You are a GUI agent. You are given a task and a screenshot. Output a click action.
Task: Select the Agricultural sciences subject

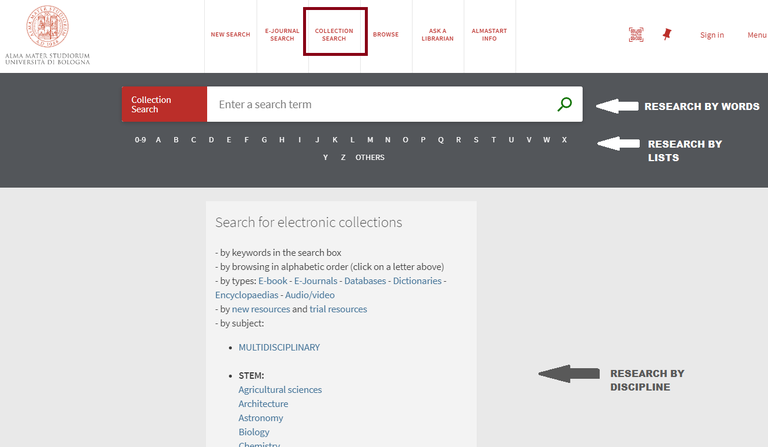point(280,389)
